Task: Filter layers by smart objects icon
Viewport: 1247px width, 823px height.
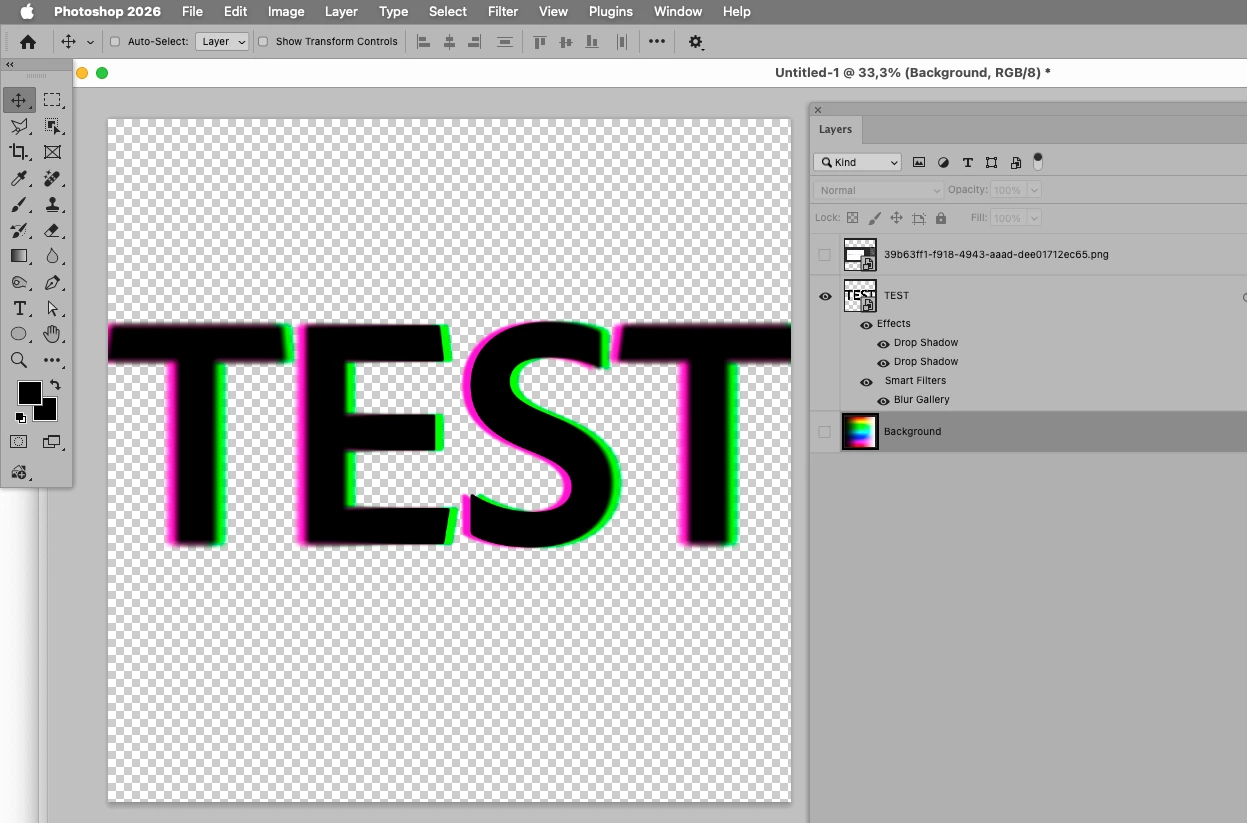Action: point(1016,162)
